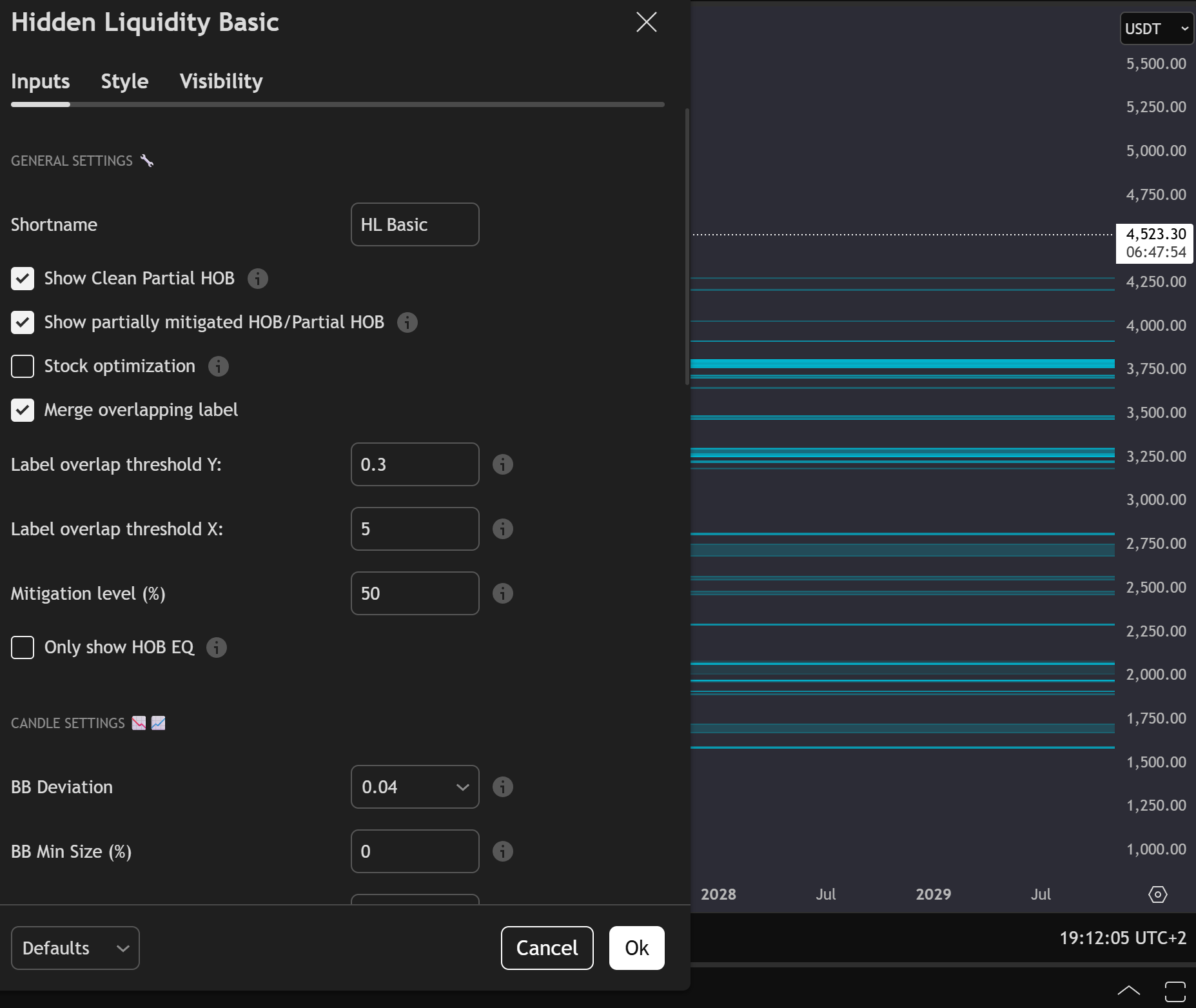Enable Stock optimization checkbox

pyautogui.click(x=23, y=366)
